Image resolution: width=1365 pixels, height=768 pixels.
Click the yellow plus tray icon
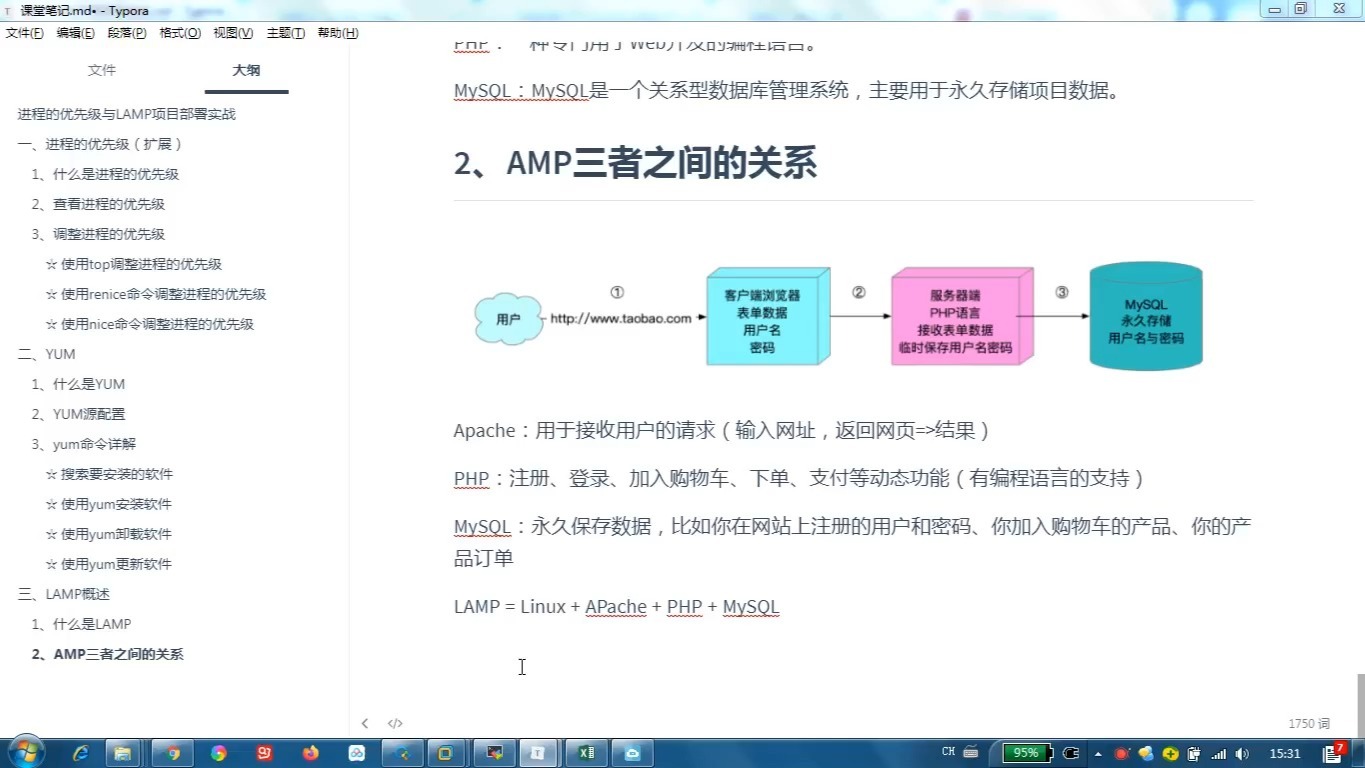pos(1170,753)
